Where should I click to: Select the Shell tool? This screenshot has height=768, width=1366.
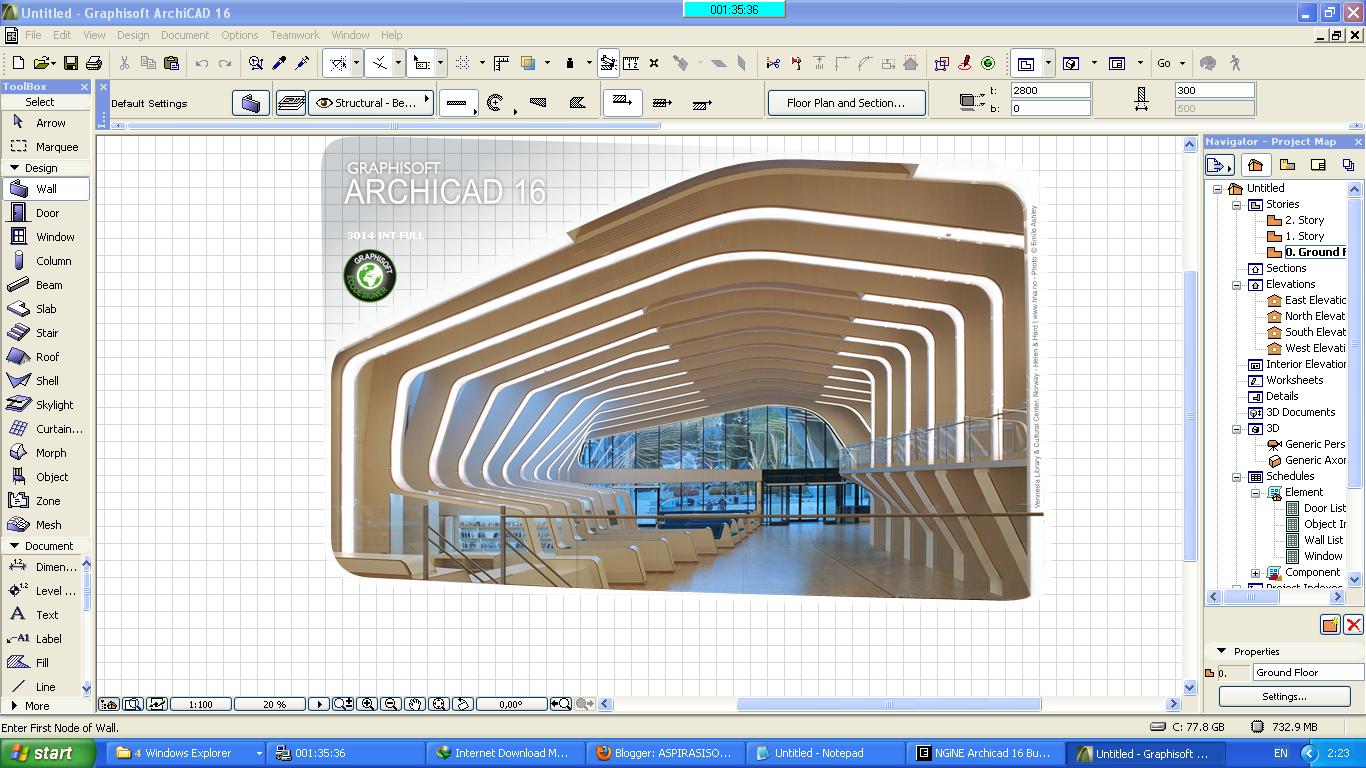[46, 381]
